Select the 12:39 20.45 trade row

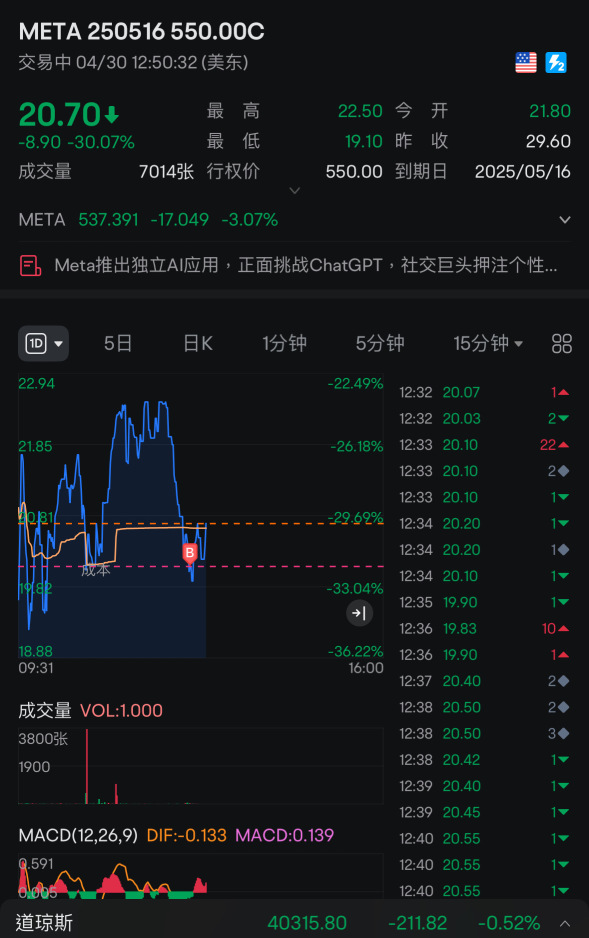point(484,812)
